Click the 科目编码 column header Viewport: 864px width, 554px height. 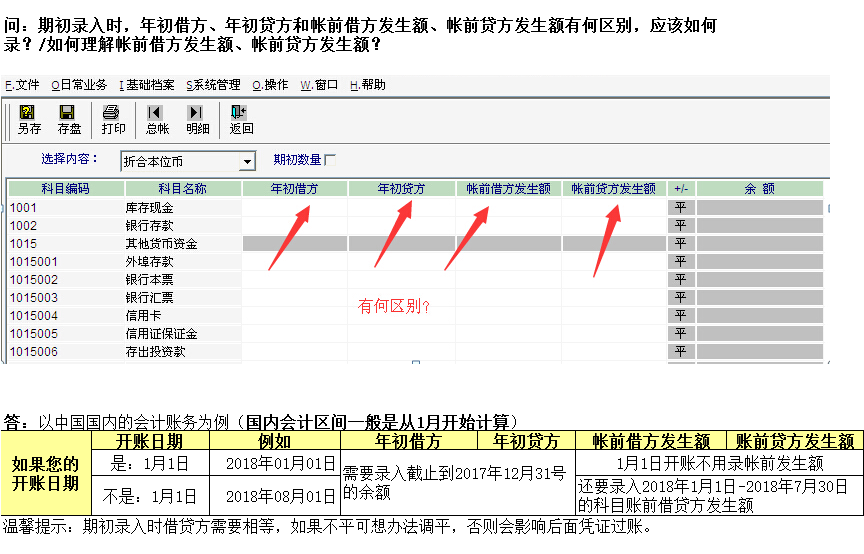(x=66, y=189)
